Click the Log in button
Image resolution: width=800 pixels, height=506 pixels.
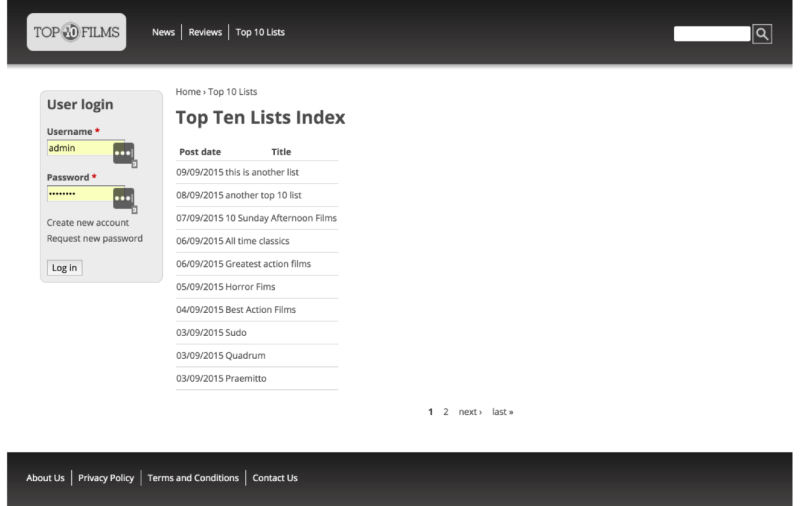tap(65, 268)
